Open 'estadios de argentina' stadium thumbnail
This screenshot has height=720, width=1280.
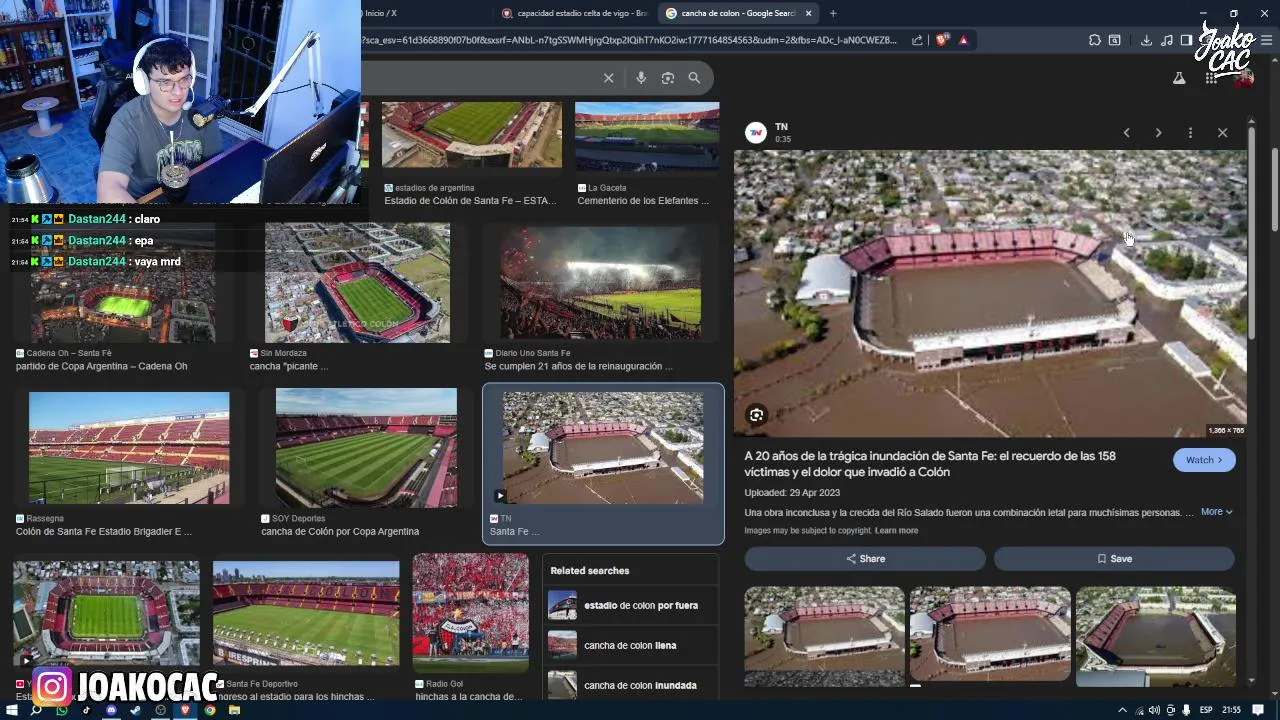click(472, 135)
